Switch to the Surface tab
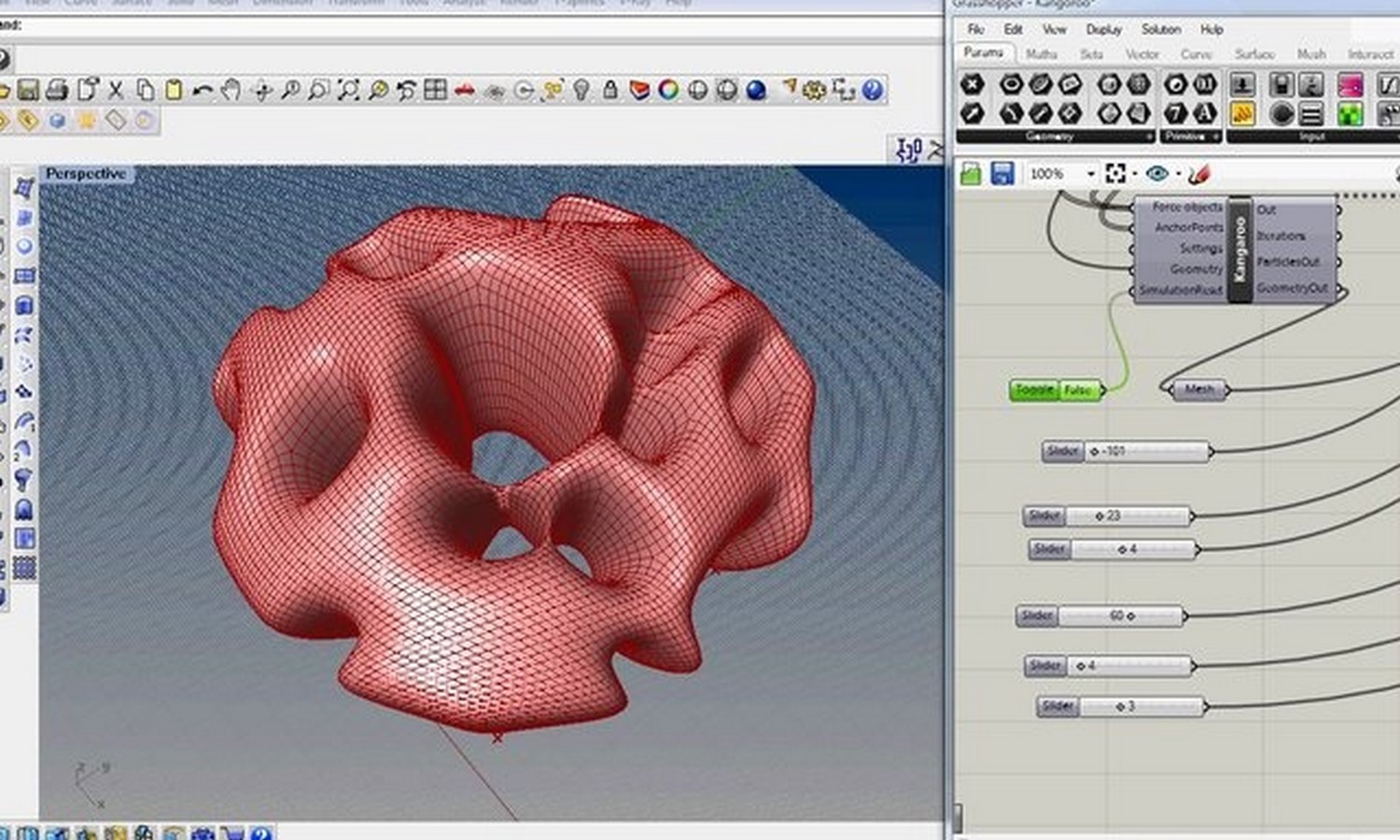The width and height of the screenshot is (1400, 840). tap(1254, 54)
